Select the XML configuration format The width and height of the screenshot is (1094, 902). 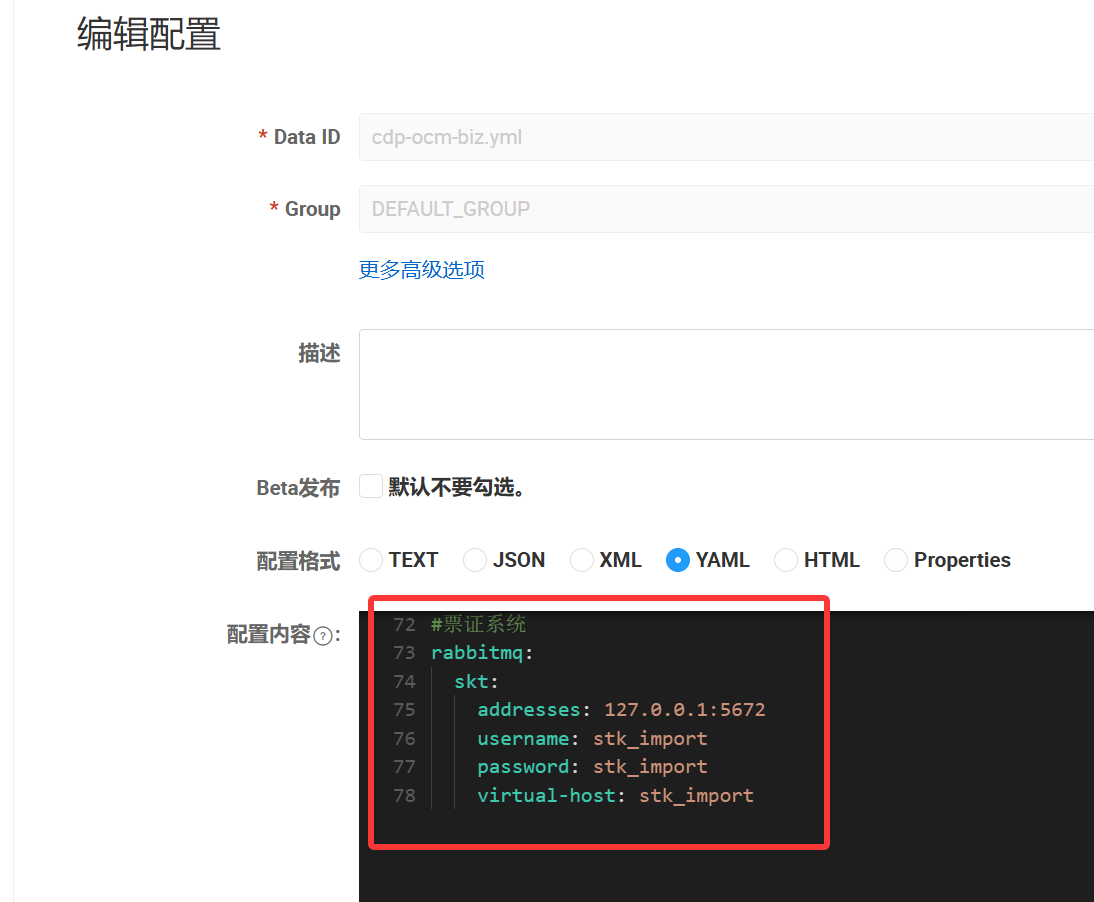coord(581,560)
